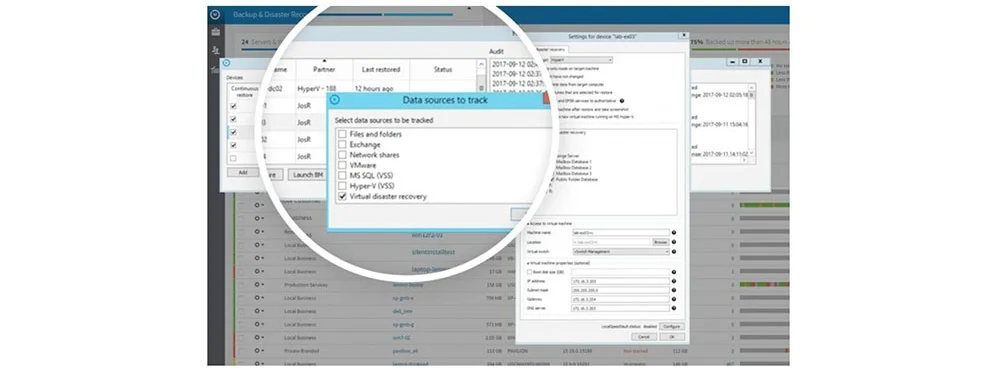Image resolution: width=1000 pixels, height=369 pixels.
Task: Open the Virtual switch dropdown
Action: 621,252
